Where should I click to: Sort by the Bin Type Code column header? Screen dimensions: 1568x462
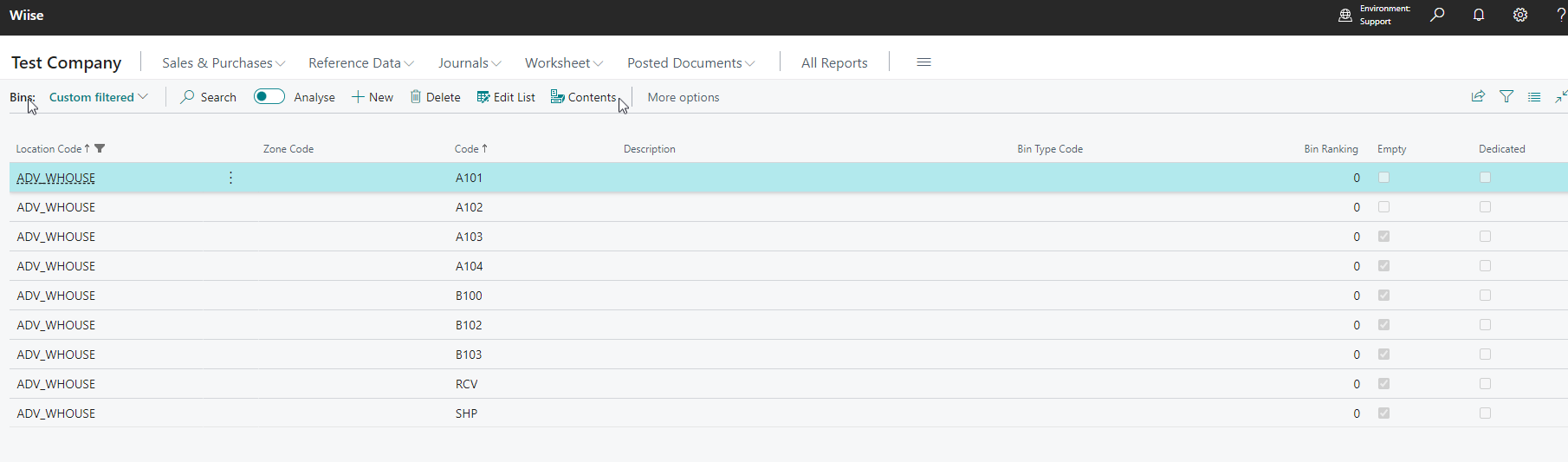pyautogui.click(x=1049, y=149)
